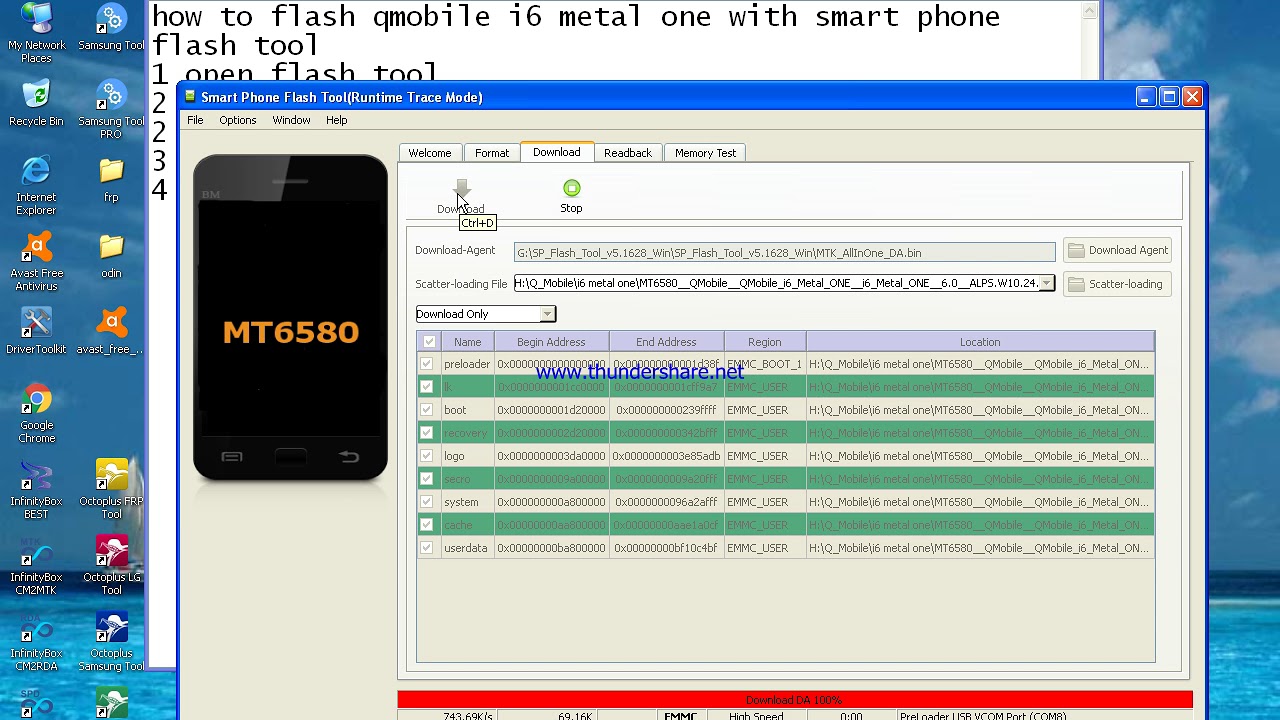Select the Download tab
Screen dimensions: 1280x720
coord(557,152)
